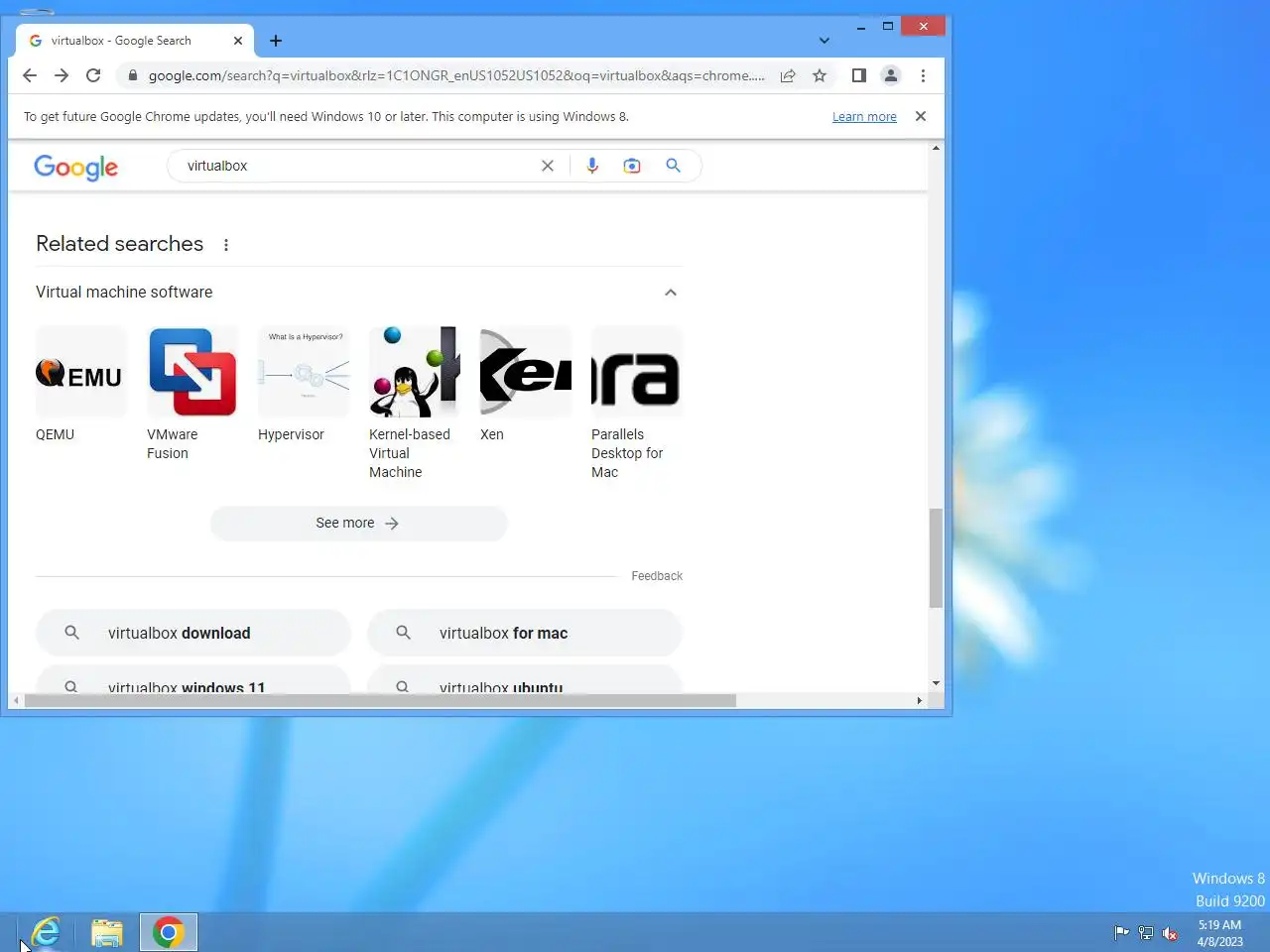Viewport: 1270px width, 952px height.
Task: Open Chrome's three-dot menu
Action: click(923, 75)
